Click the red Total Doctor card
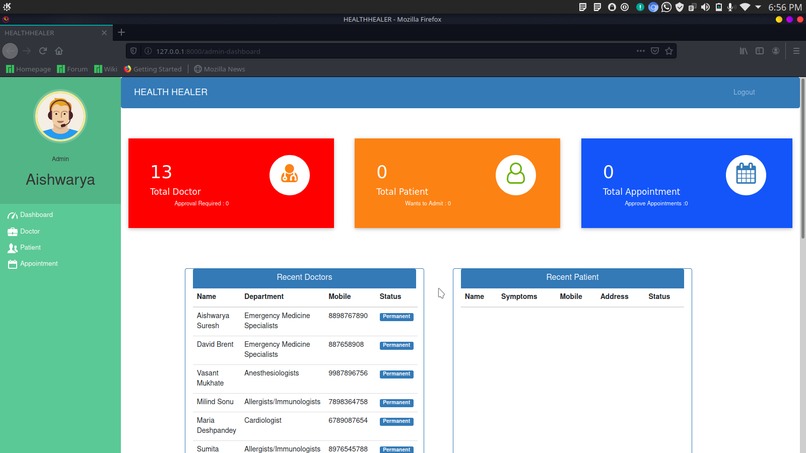 click(231, 183)
